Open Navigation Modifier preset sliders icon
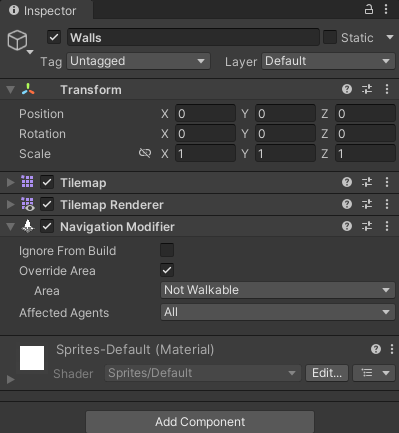The width and height of the screenshot is (399, 433). [x=367, y=226]
